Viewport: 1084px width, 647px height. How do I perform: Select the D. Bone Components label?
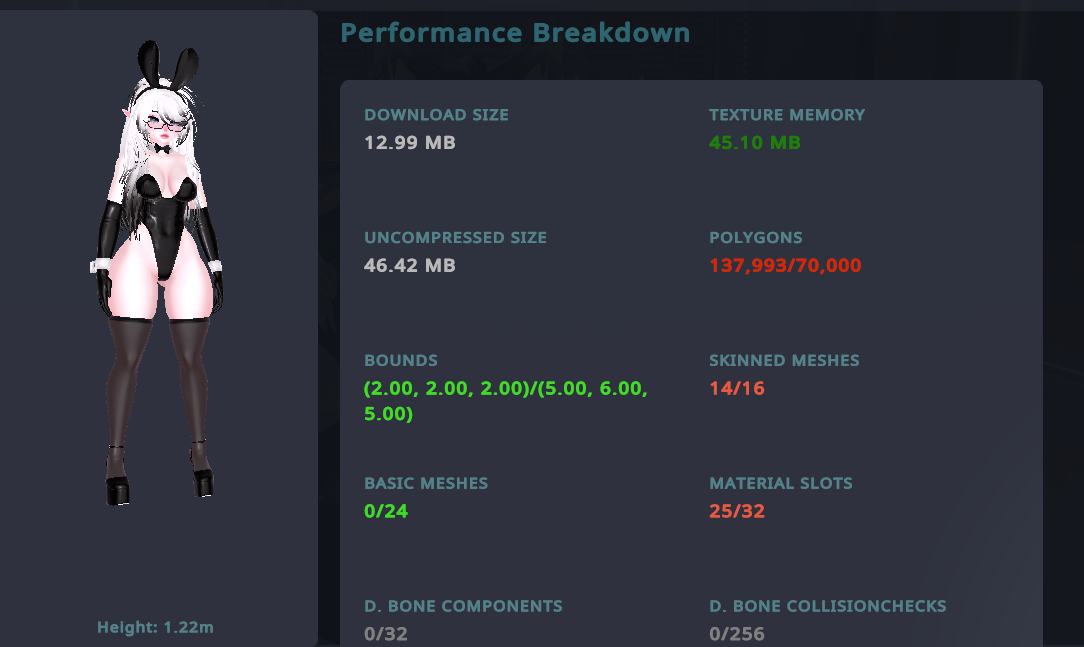click(x=463, y=606)
